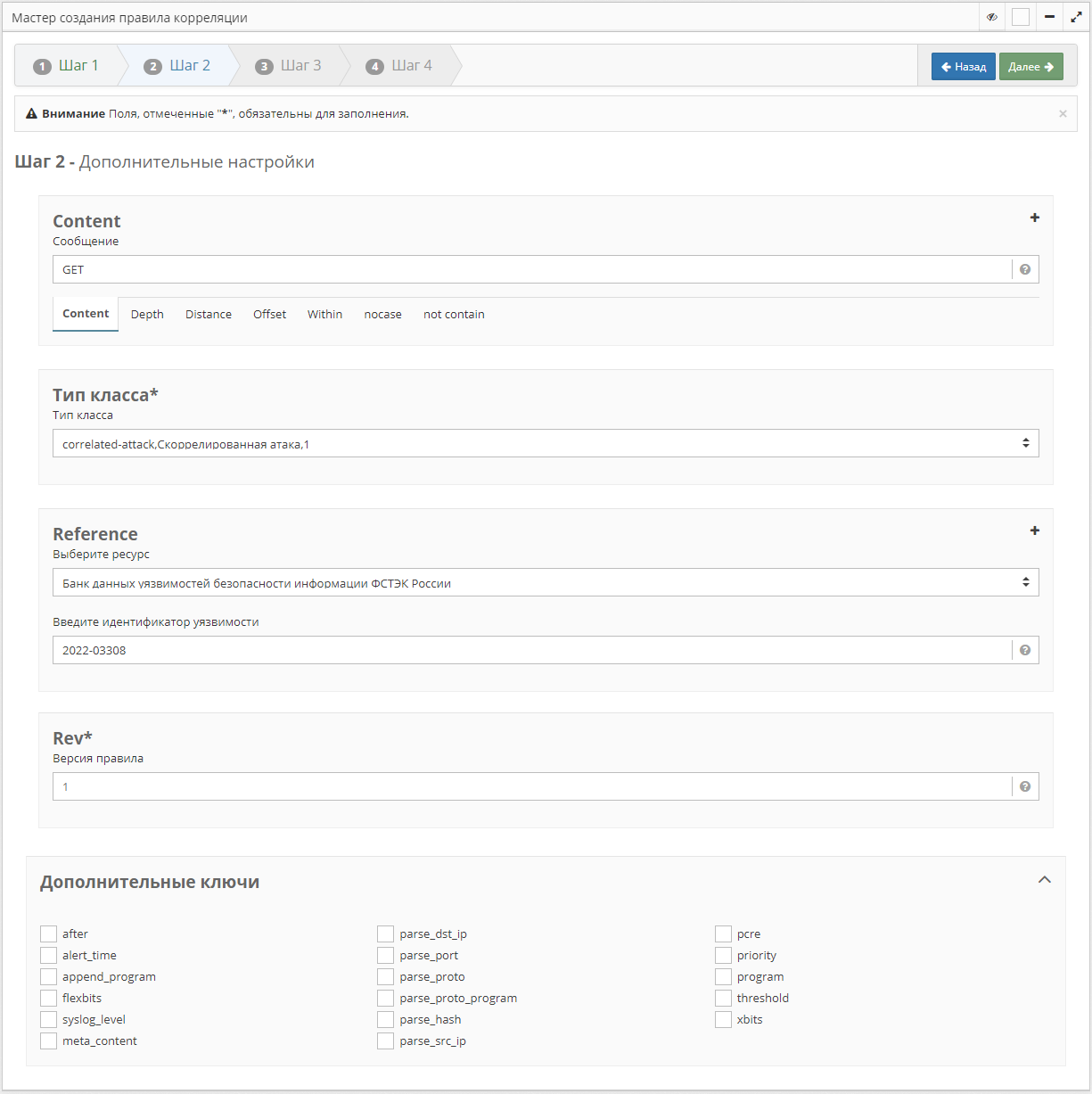Expand the Выберите ресурс dropdown
The height and width of the screenshot is (1094, 1092).
546,583
